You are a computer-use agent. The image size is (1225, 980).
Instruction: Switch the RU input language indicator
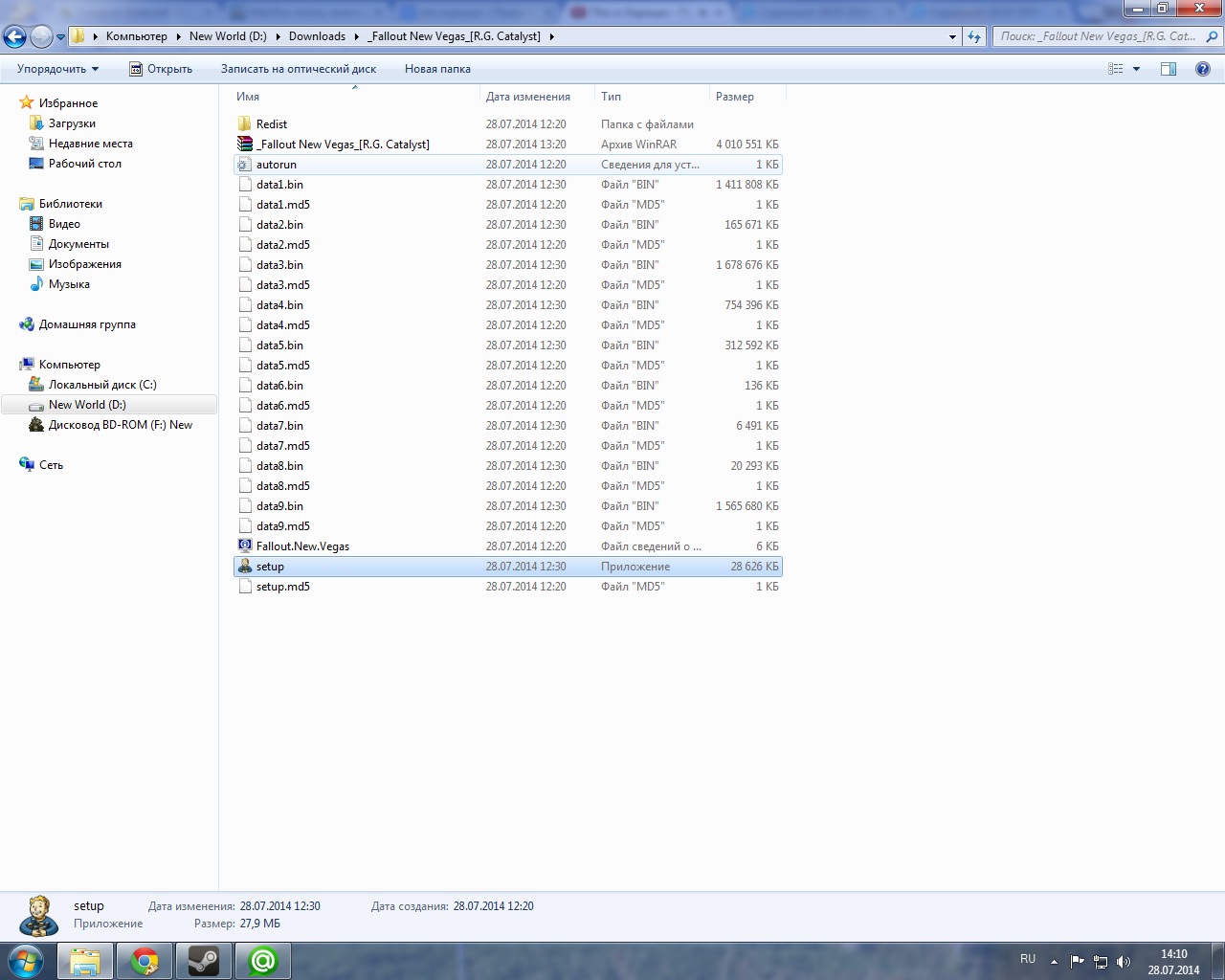click(x=1028, y=959)
